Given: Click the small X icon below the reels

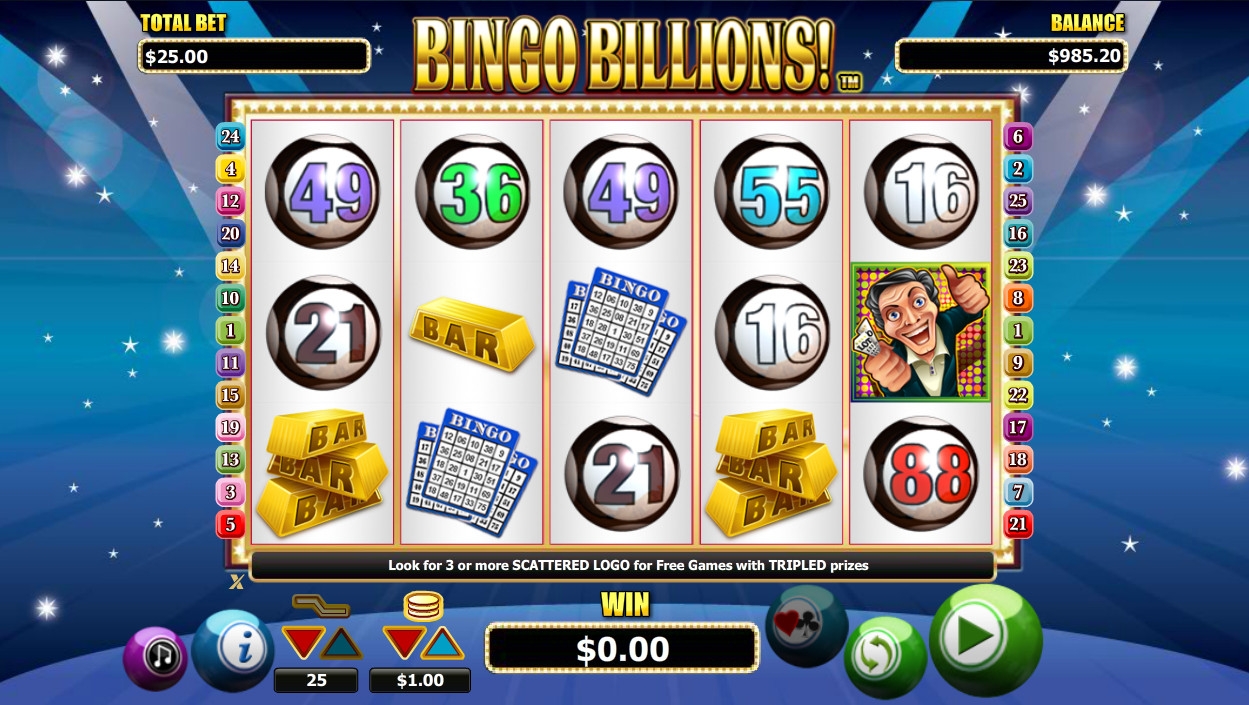Looking at the screenshot, I should [x=236, y=582].
